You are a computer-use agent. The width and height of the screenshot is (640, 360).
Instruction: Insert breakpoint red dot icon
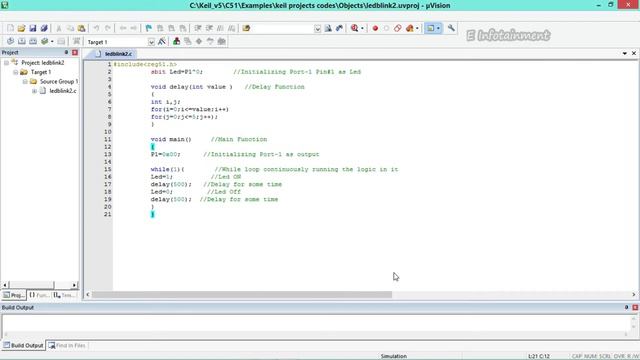(x=375, y=28)
